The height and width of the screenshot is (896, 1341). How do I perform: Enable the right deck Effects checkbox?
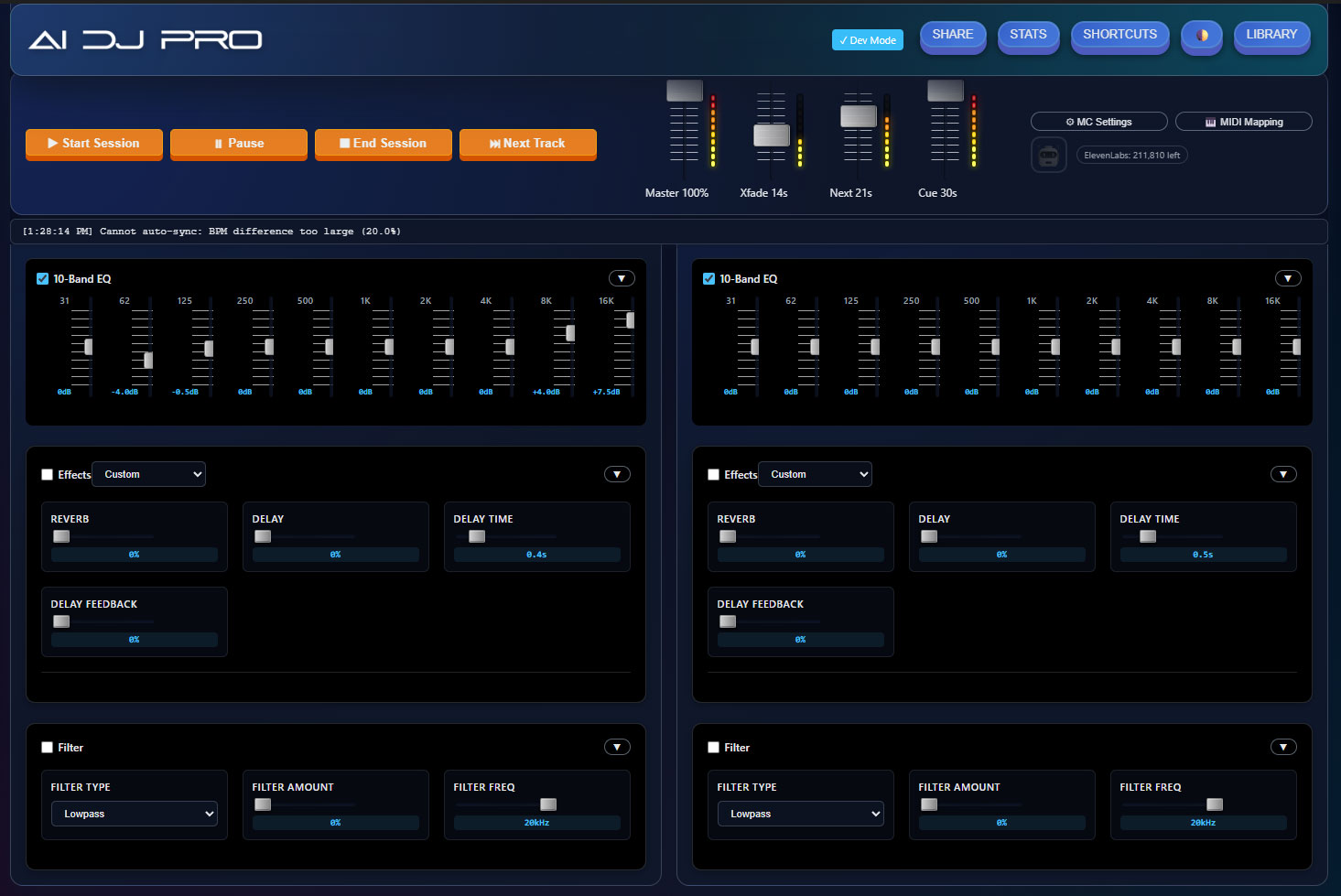click(x=713, y=475)
